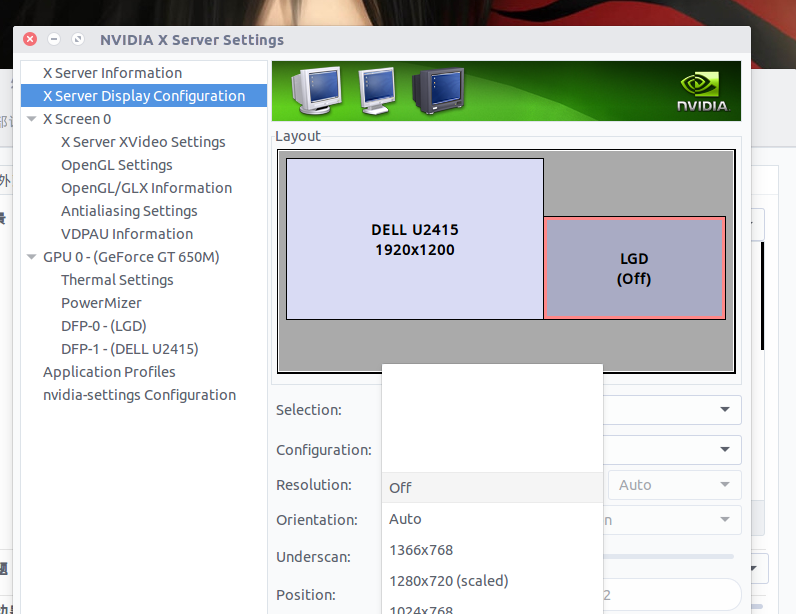
Task: Open the Configuration dropdown arrow
Action: pyautogui.click(x=725, y=449)
